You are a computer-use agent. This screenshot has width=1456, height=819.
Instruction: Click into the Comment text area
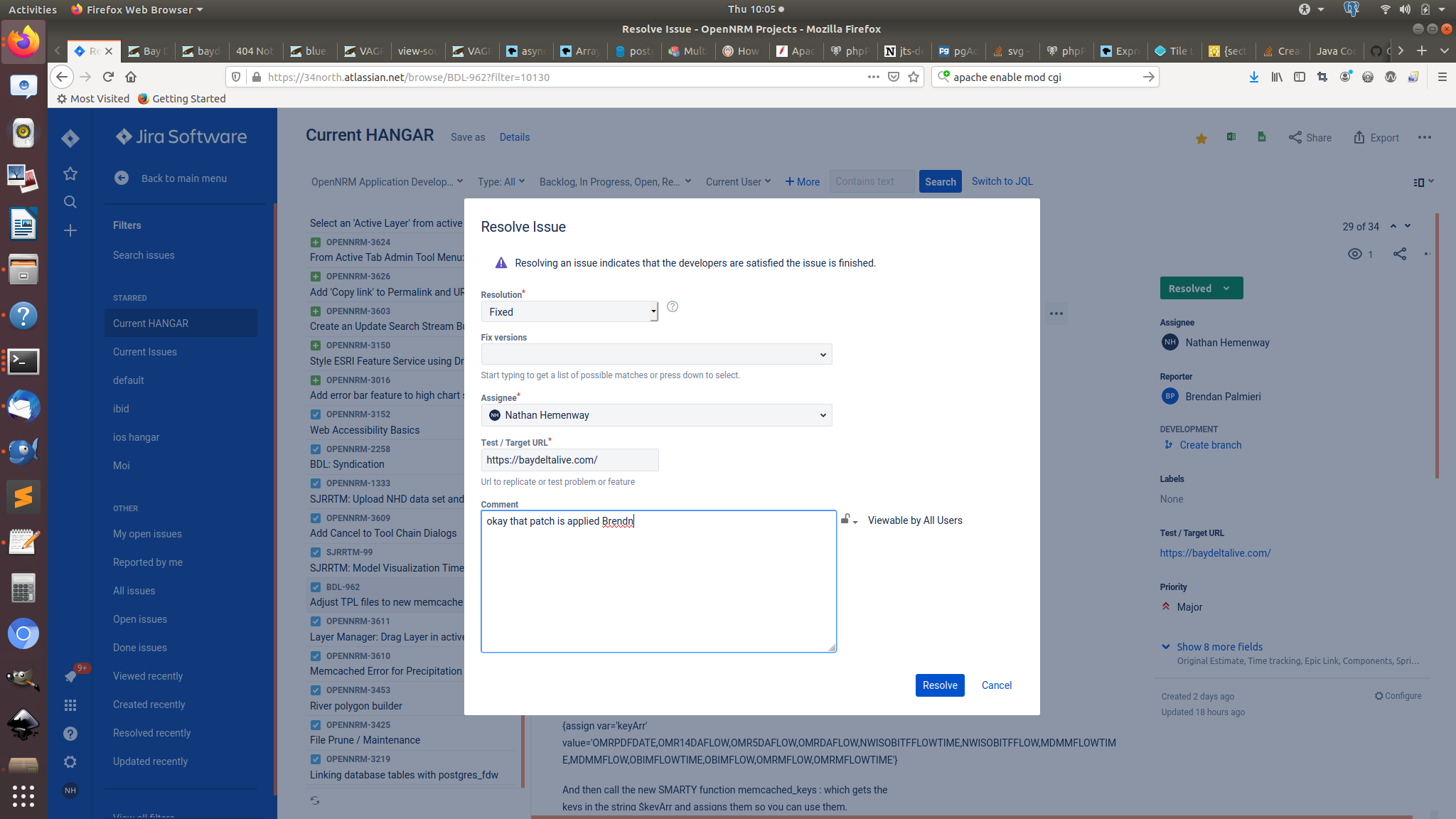point(658,582)
